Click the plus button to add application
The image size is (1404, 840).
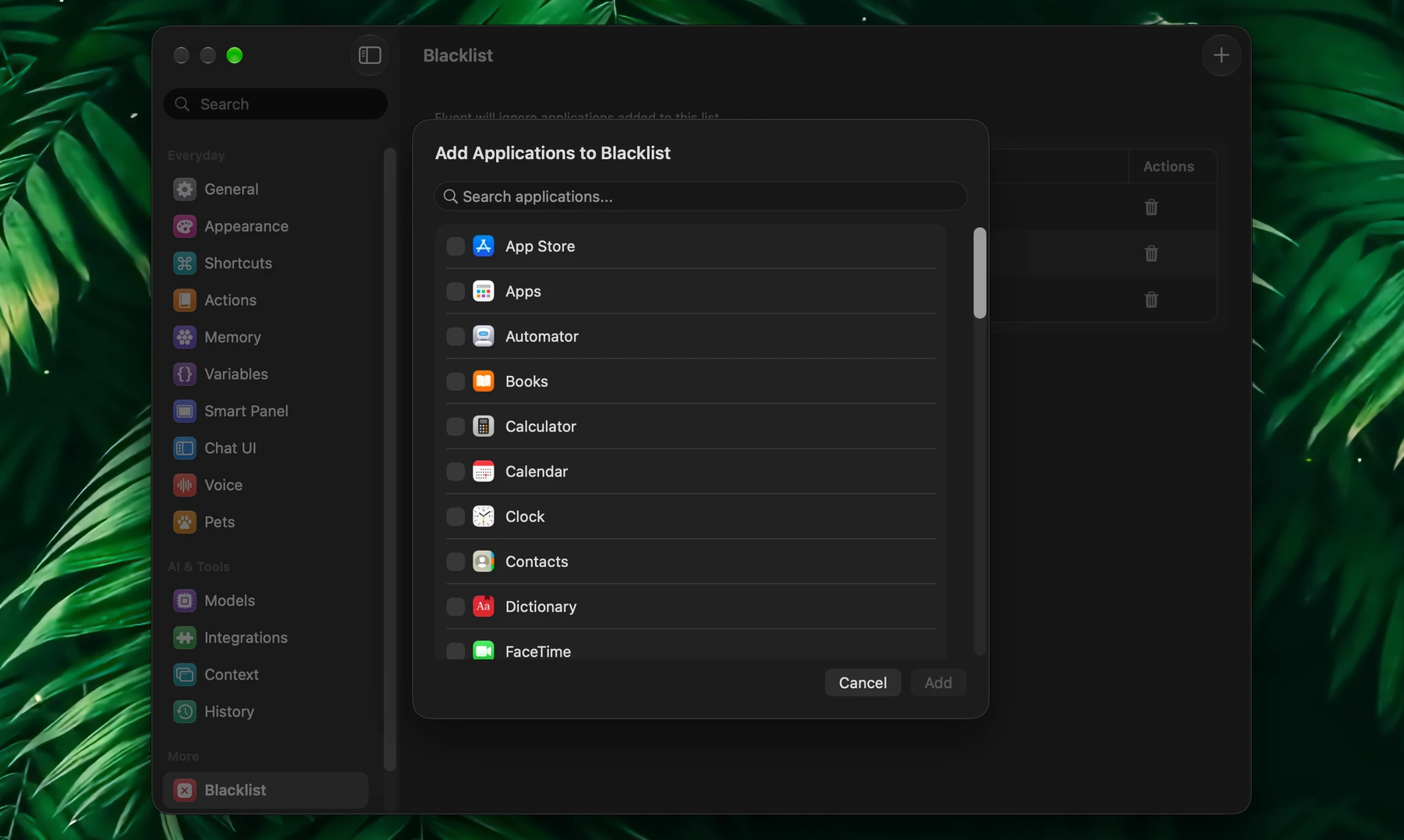pyautogui.click(x=1221, y=55)
